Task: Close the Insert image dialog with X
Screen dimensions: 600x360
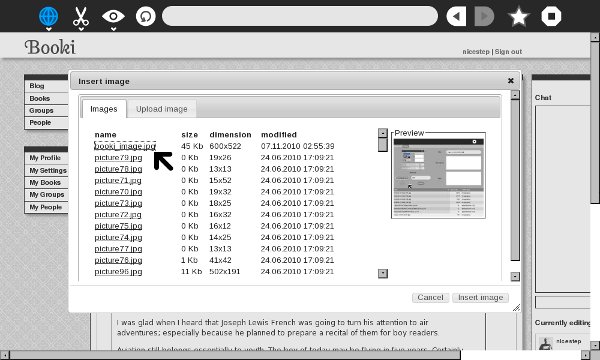Action: 510,81
